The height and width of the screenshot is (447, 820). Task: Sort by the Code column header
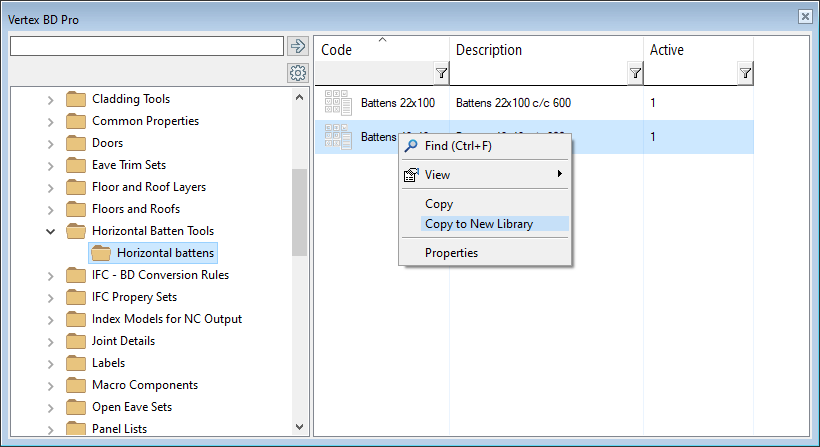click(380, 50)
